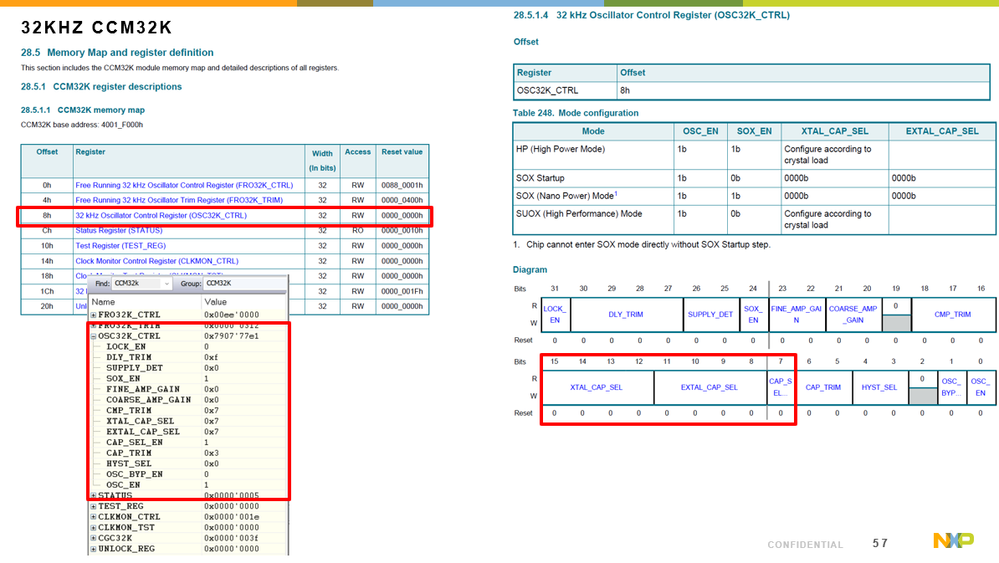This screenshot has height=563, width=999.
Task: Expand the FRO32K_CTRL tree node
Action: click(x=93, y=315)
